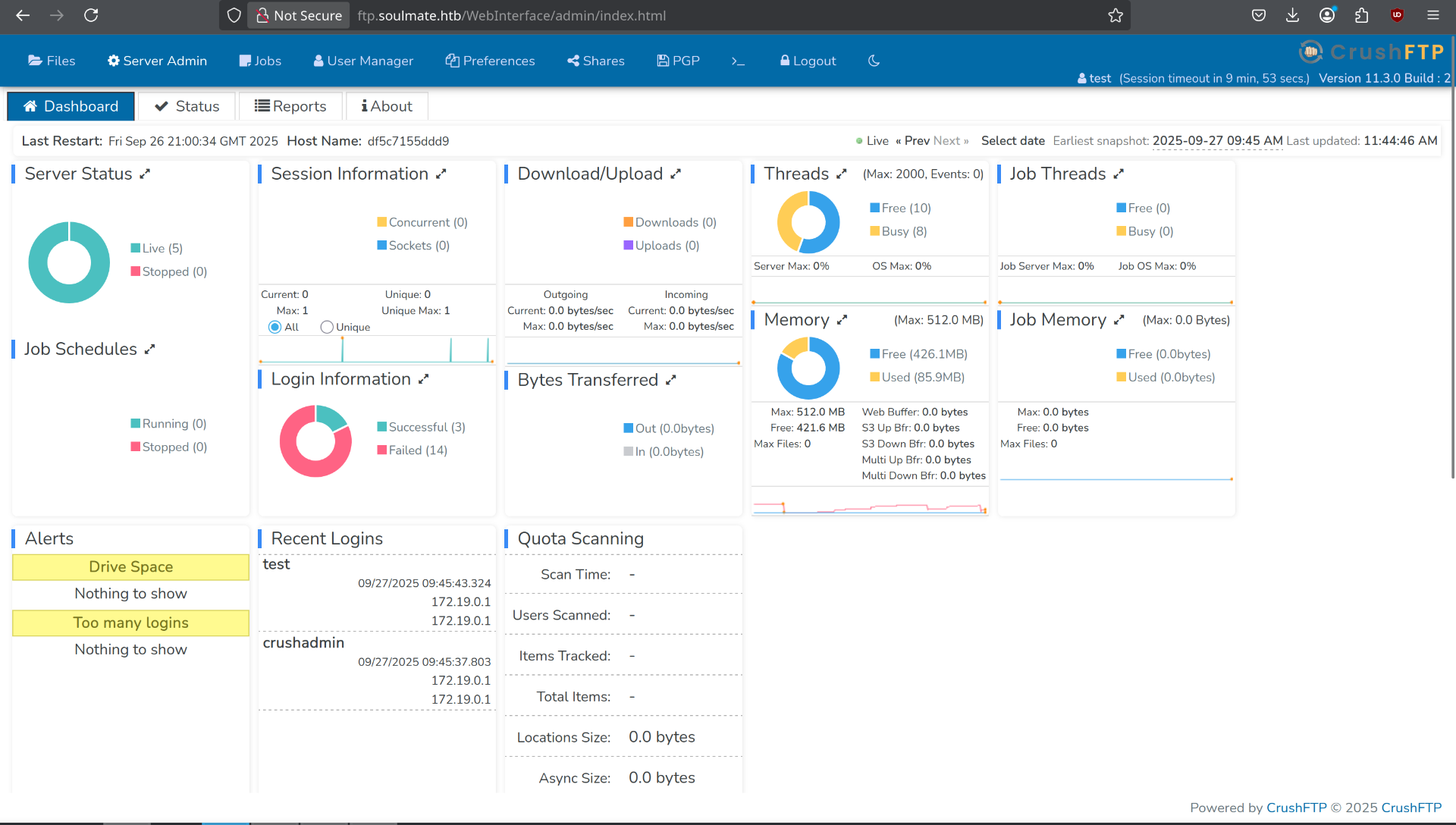Expand the Login Information panel
This screenshot has height=825, width=1456.
coord(424,378)
